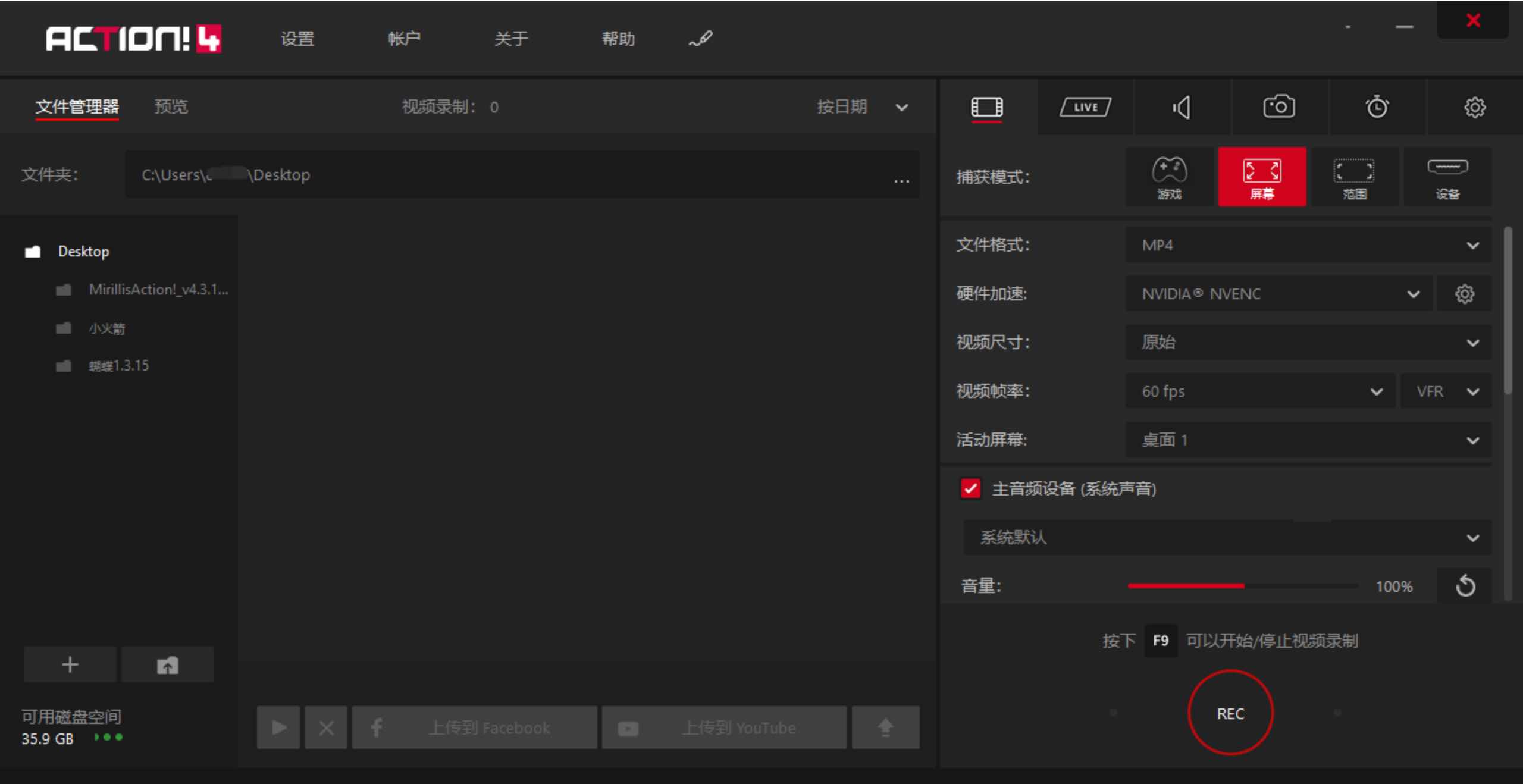Screen dimensions: 1523x784
Task: Click the folder up-level icon button
Action: (x=168, y=664)
